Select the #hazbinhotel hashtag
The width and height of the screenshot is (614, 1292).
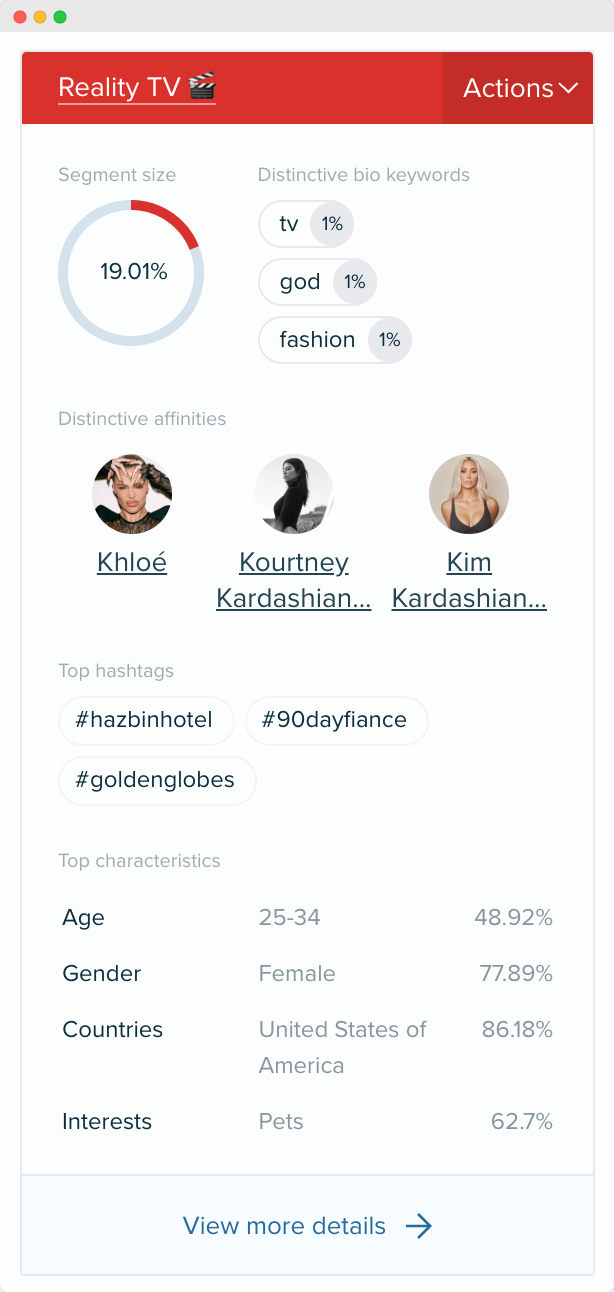[x=146, y=720]
